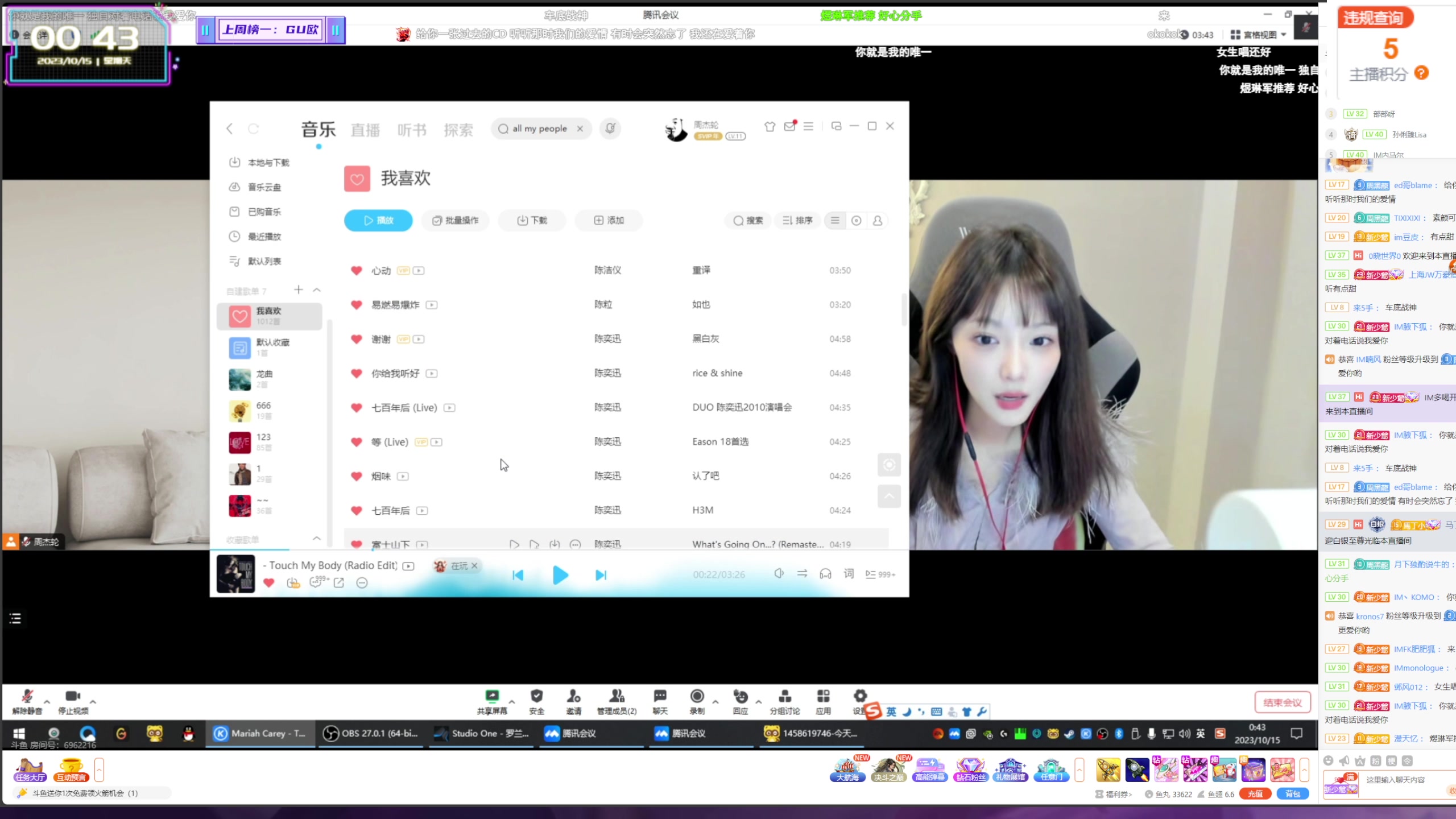
Task: Click the 播放 play-all button for 我喜欢
Action: point(378,220)
